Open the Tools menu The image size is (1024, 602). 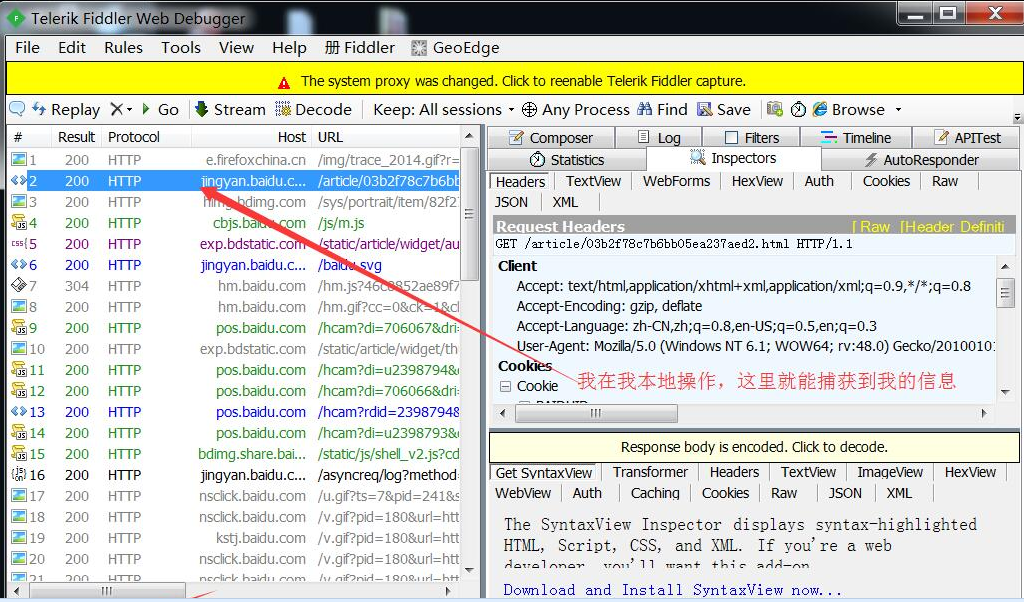(181, 48)
